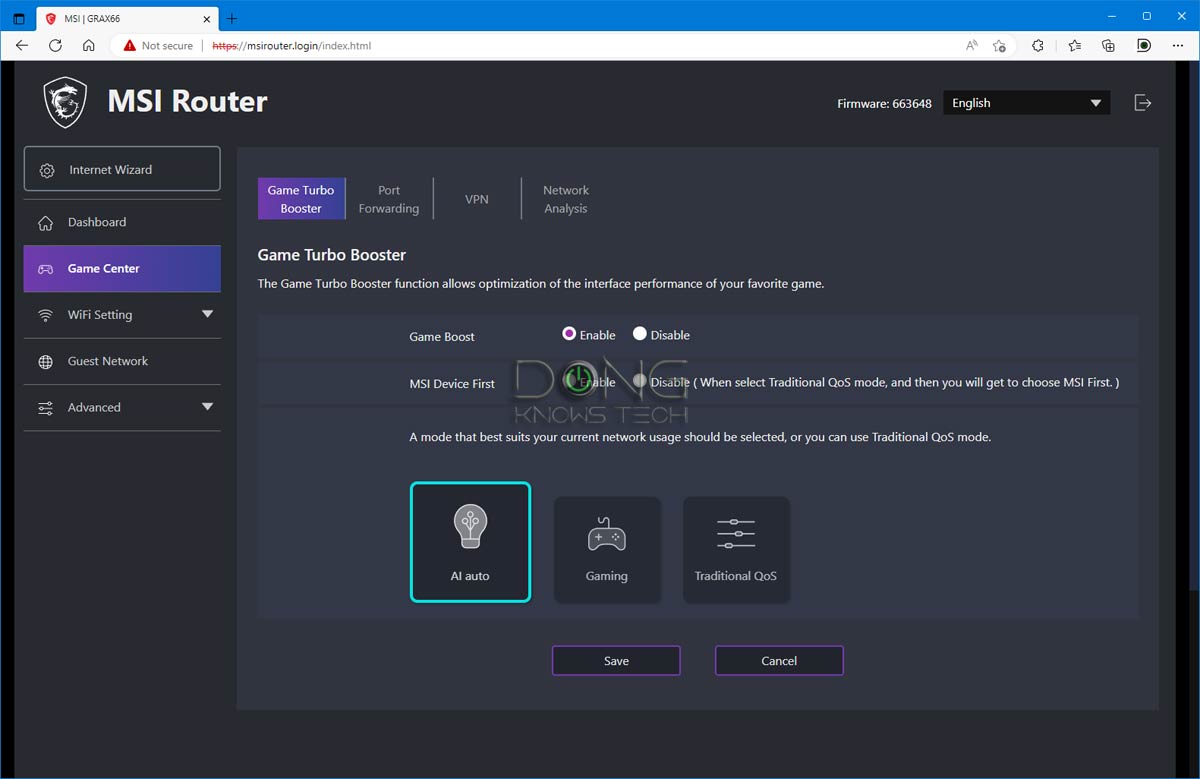The height and width of the screenshot is (779, 1200).
Task: Refresh the router page
Action: [55, 45]
